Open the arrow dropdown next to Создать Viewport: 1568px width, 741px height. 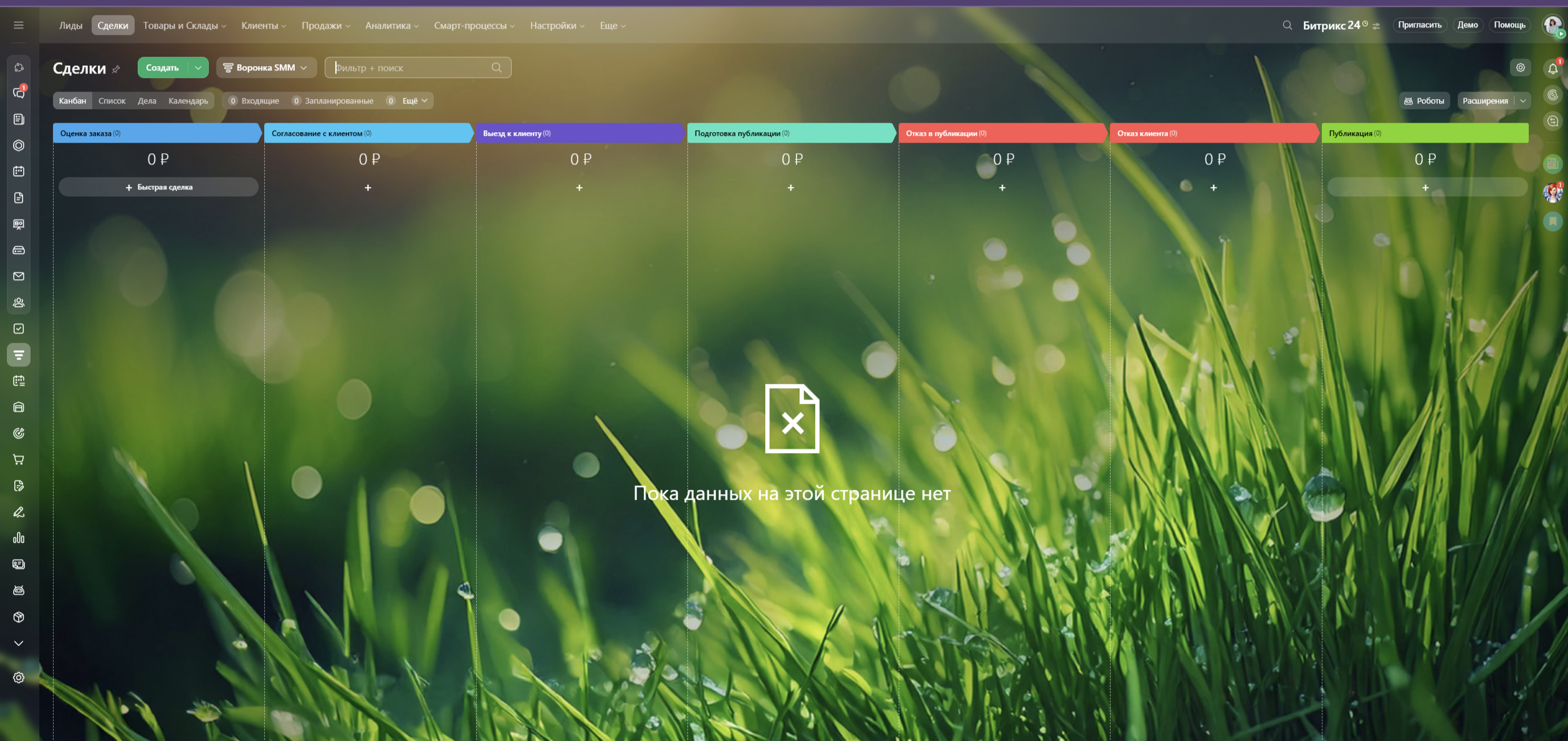(x=198, y=68)
